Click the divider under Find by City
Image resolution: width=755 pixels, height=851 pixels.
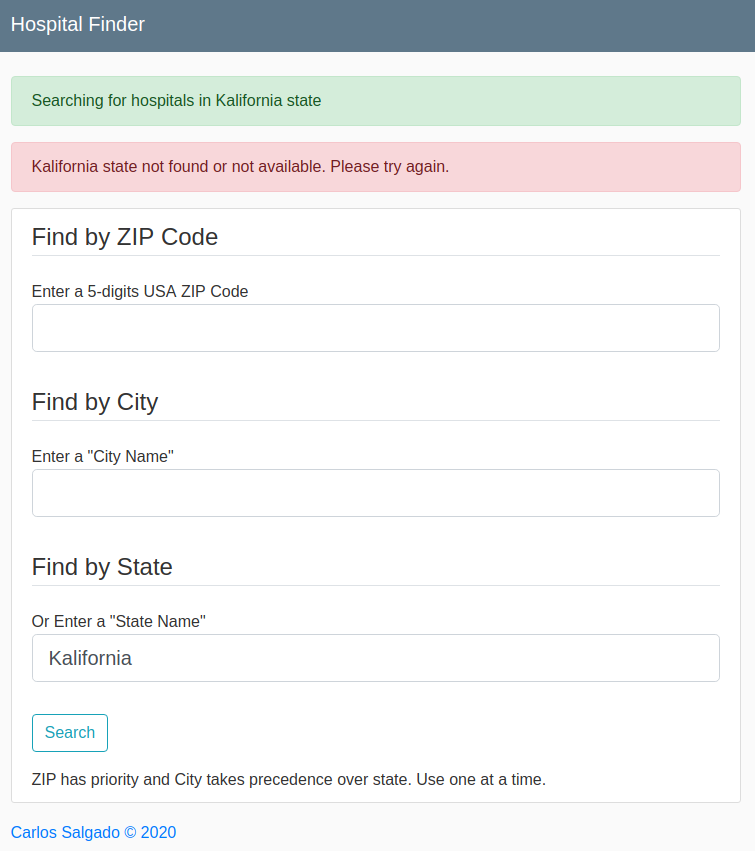point(375,420)
